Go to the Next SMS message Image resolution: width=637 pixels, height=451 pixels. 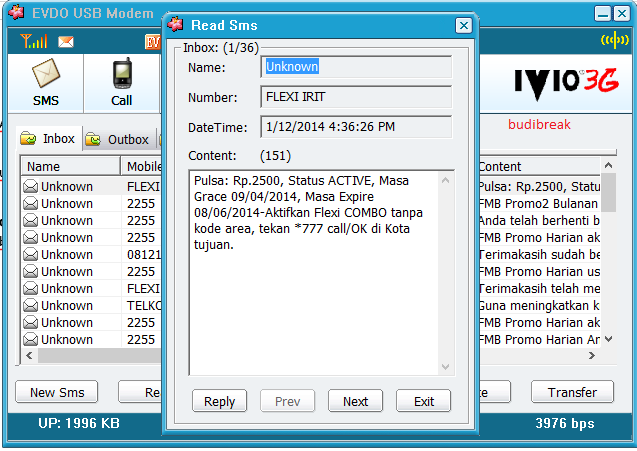355,401
